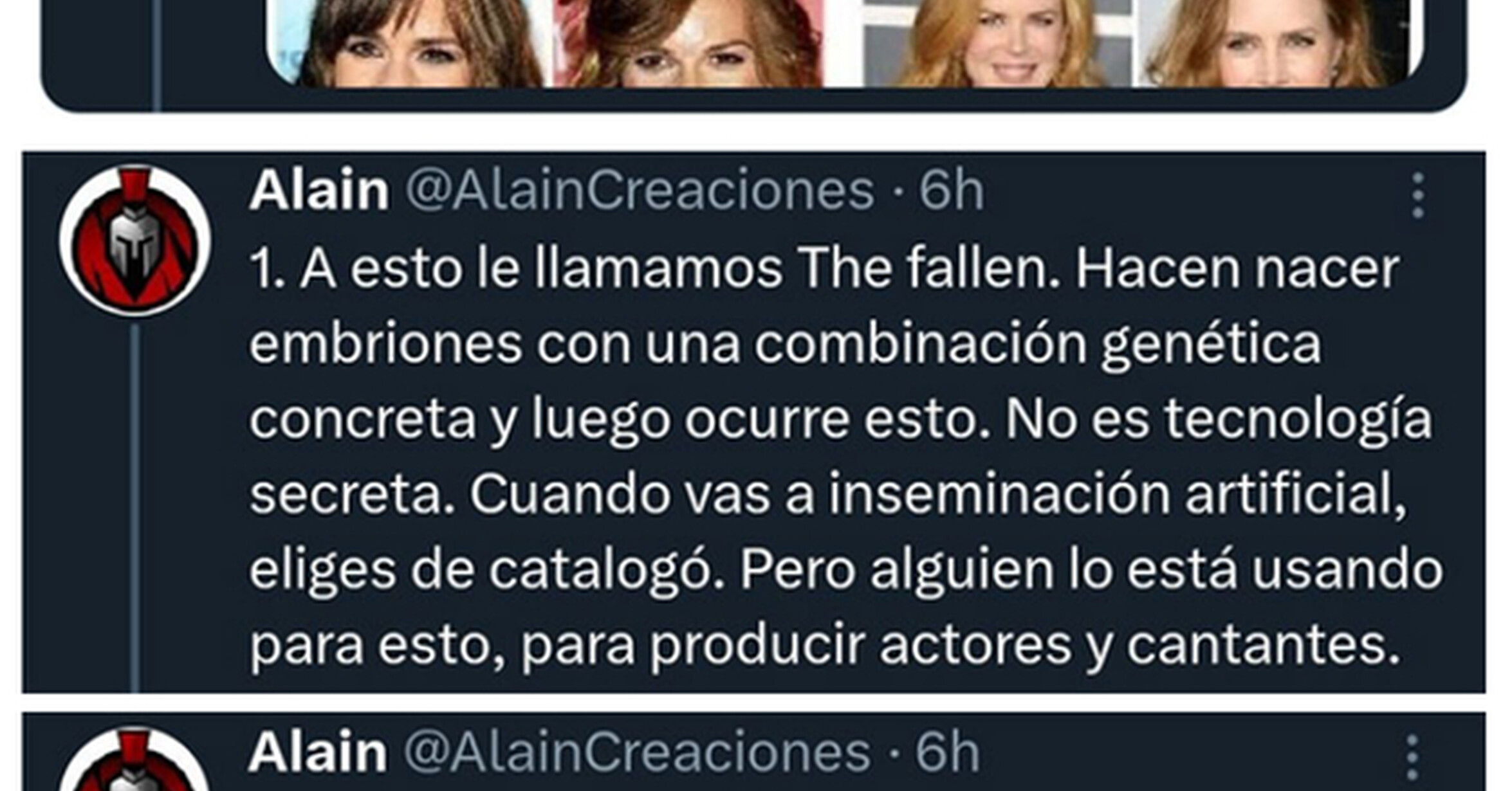Click the thread line below the first avatar
This screenshot has height=791, width=1512.
coord(134,508)
